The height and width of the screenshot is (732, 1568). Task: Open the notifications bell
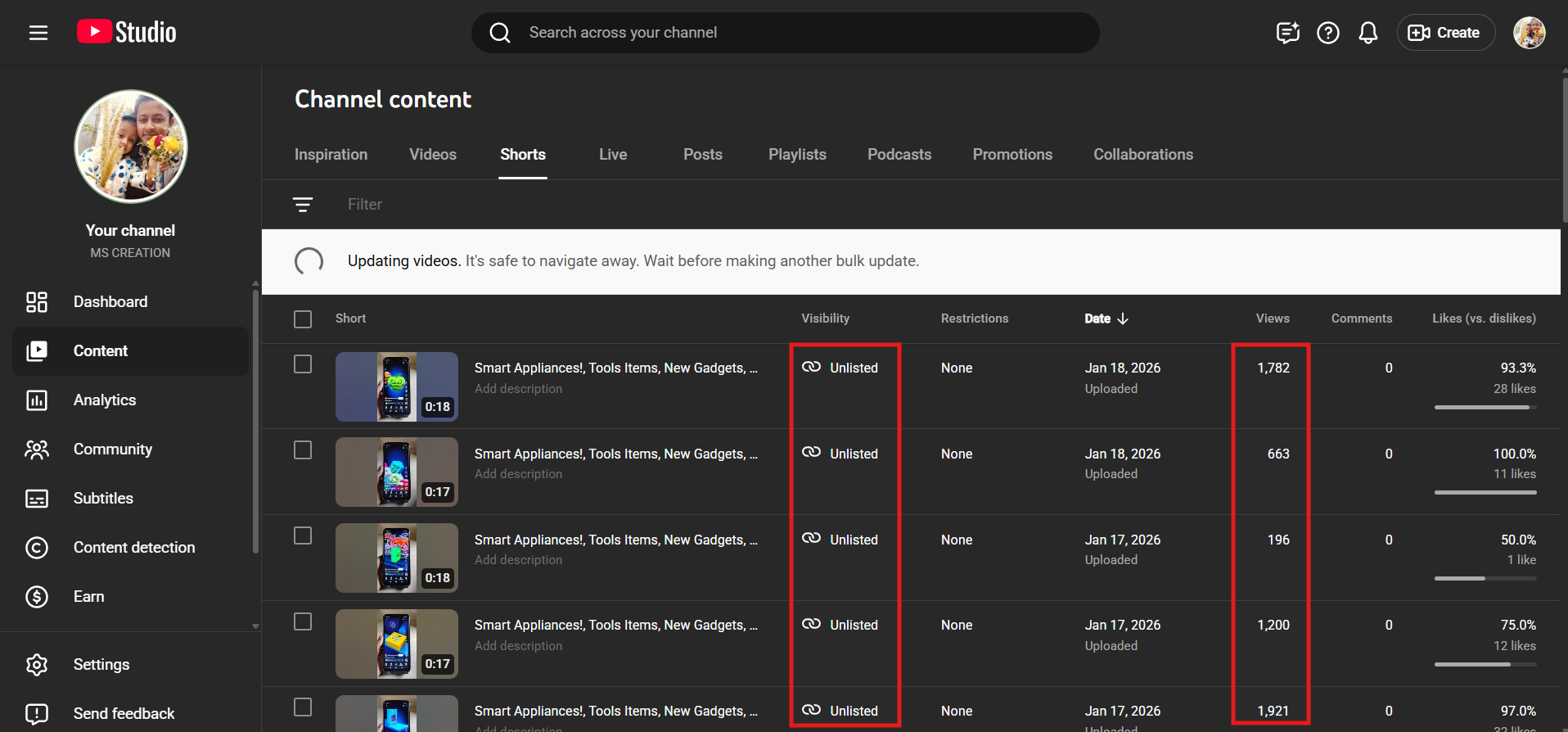tap(1367, 33)
